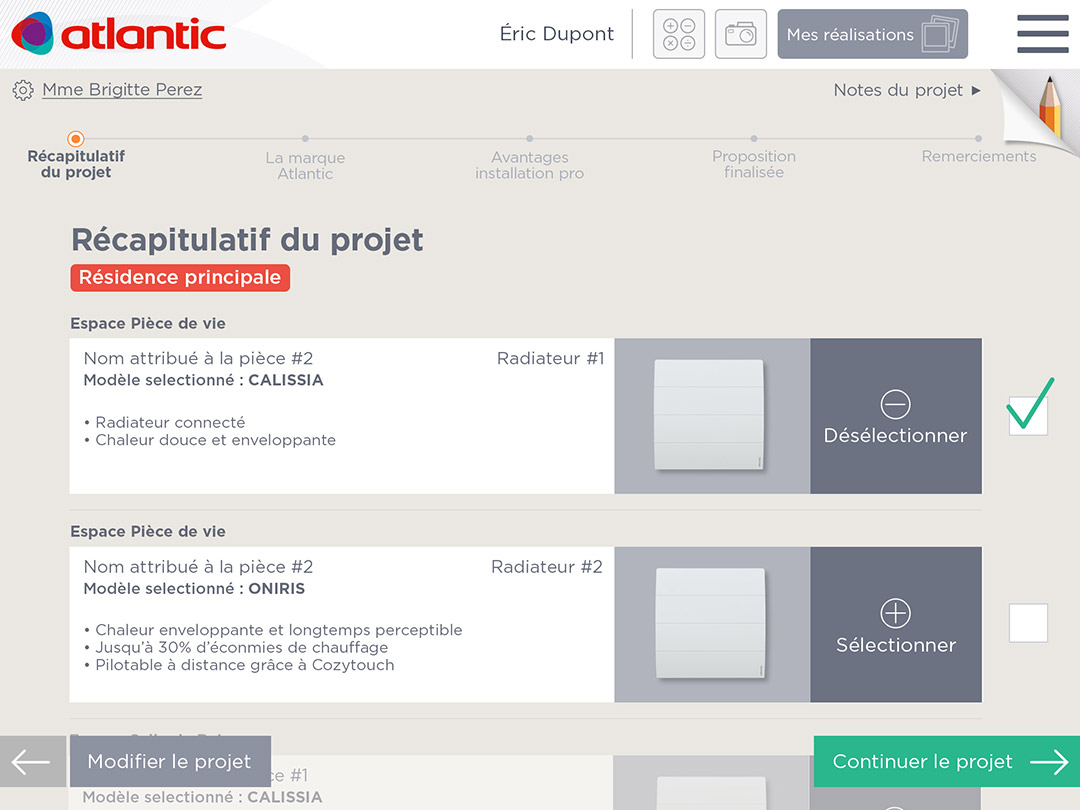The height and width of the screenshot is (810, 1080).
Task: Click the settings gear beside Mme Brigitte Perez
Action: [x=23, y=90]
